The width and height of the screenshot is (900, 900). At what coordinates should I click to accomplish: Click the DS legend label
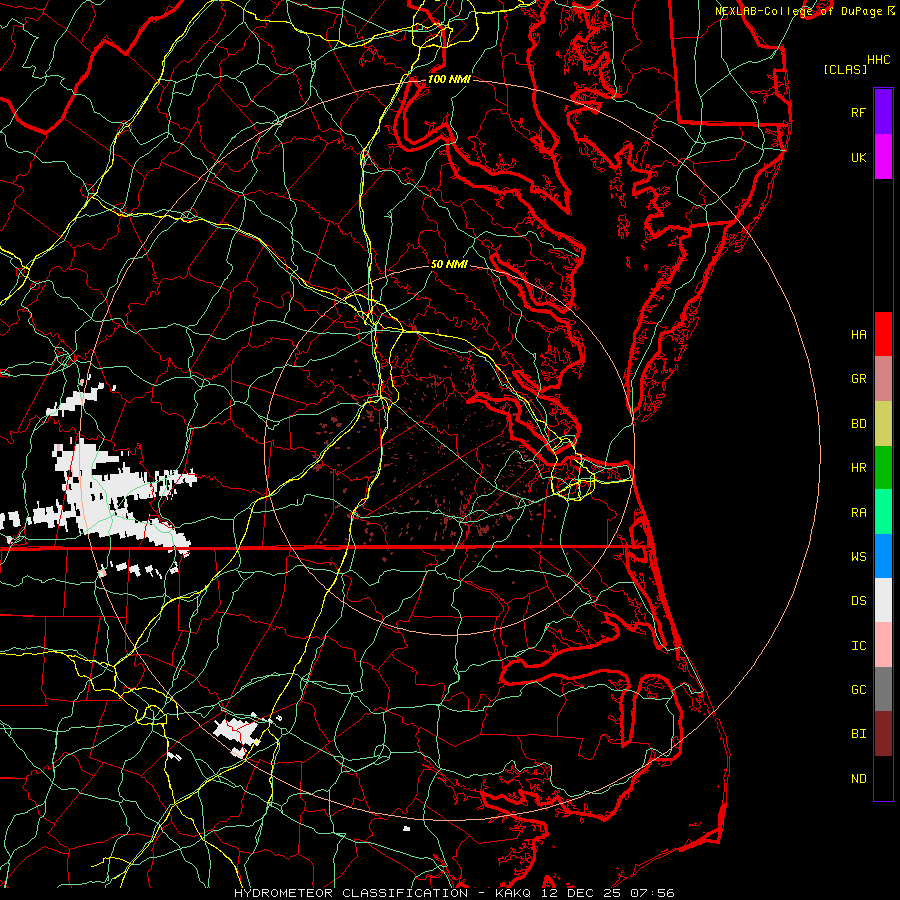coord(858,601)
